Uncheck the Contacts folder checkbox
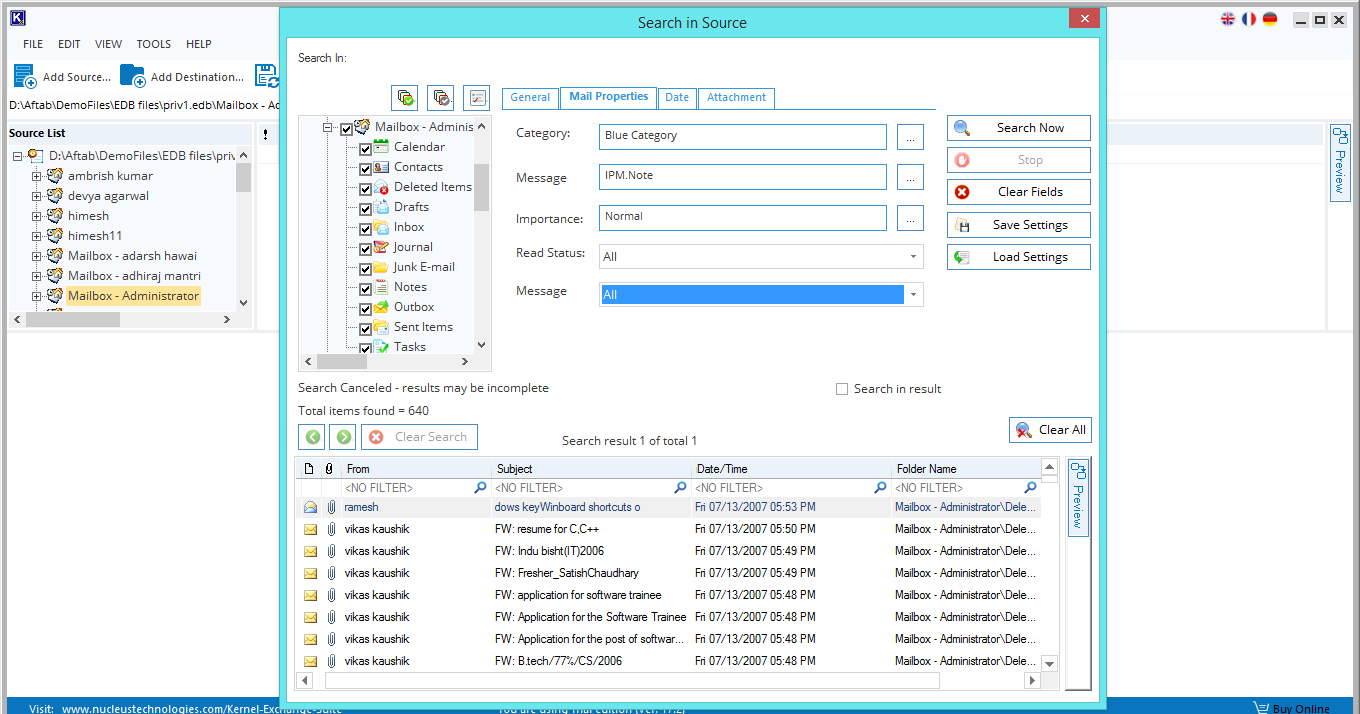Viewport: 1360px width, 714px height. (365, 168)
